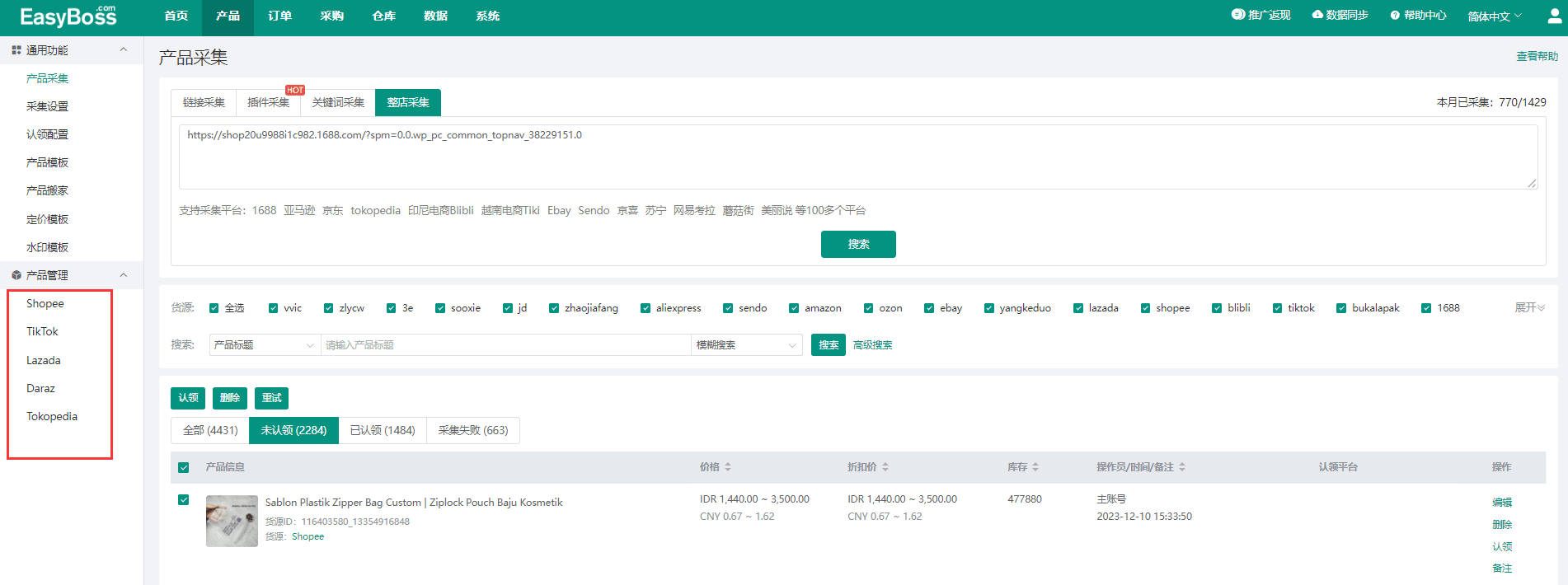Open the 模糊搜索 match type dropdown

[746, 345]
